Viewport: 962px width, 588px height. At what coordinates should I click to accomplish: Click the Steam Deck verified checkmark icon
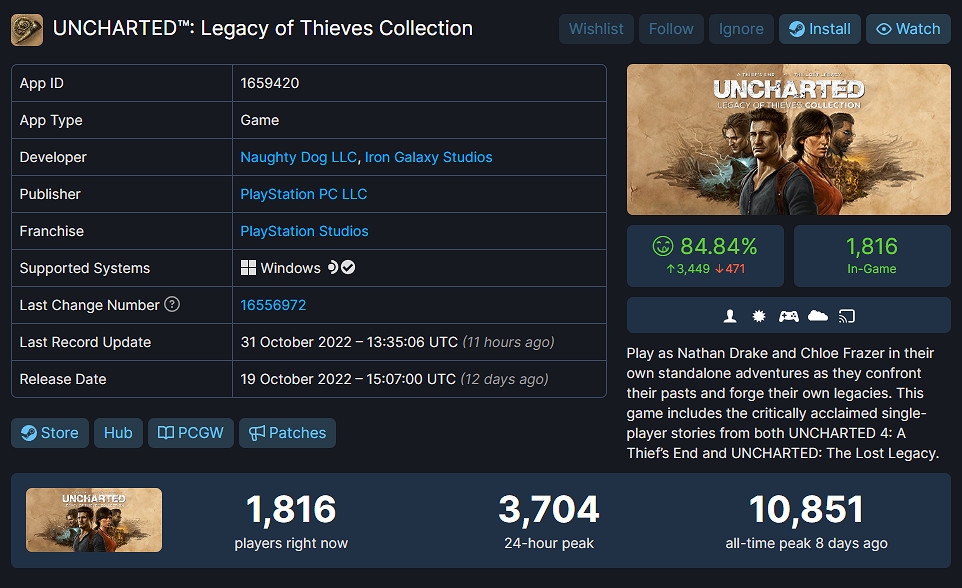tap(349, 268)
